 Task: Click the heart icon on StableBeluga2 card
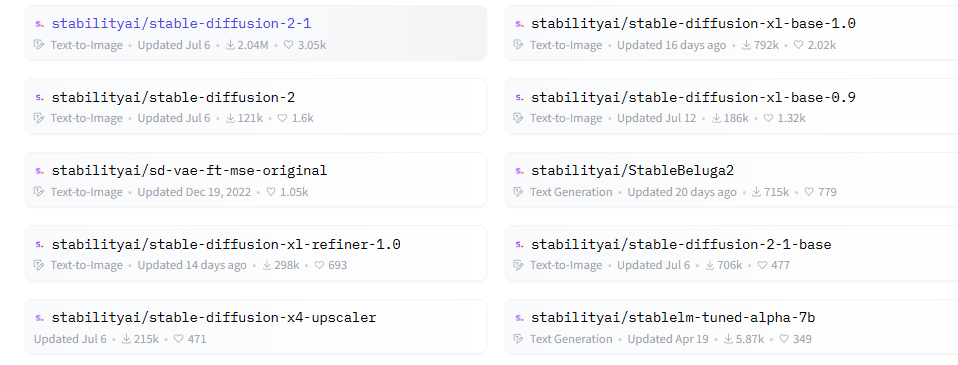(x=809, y=192)
